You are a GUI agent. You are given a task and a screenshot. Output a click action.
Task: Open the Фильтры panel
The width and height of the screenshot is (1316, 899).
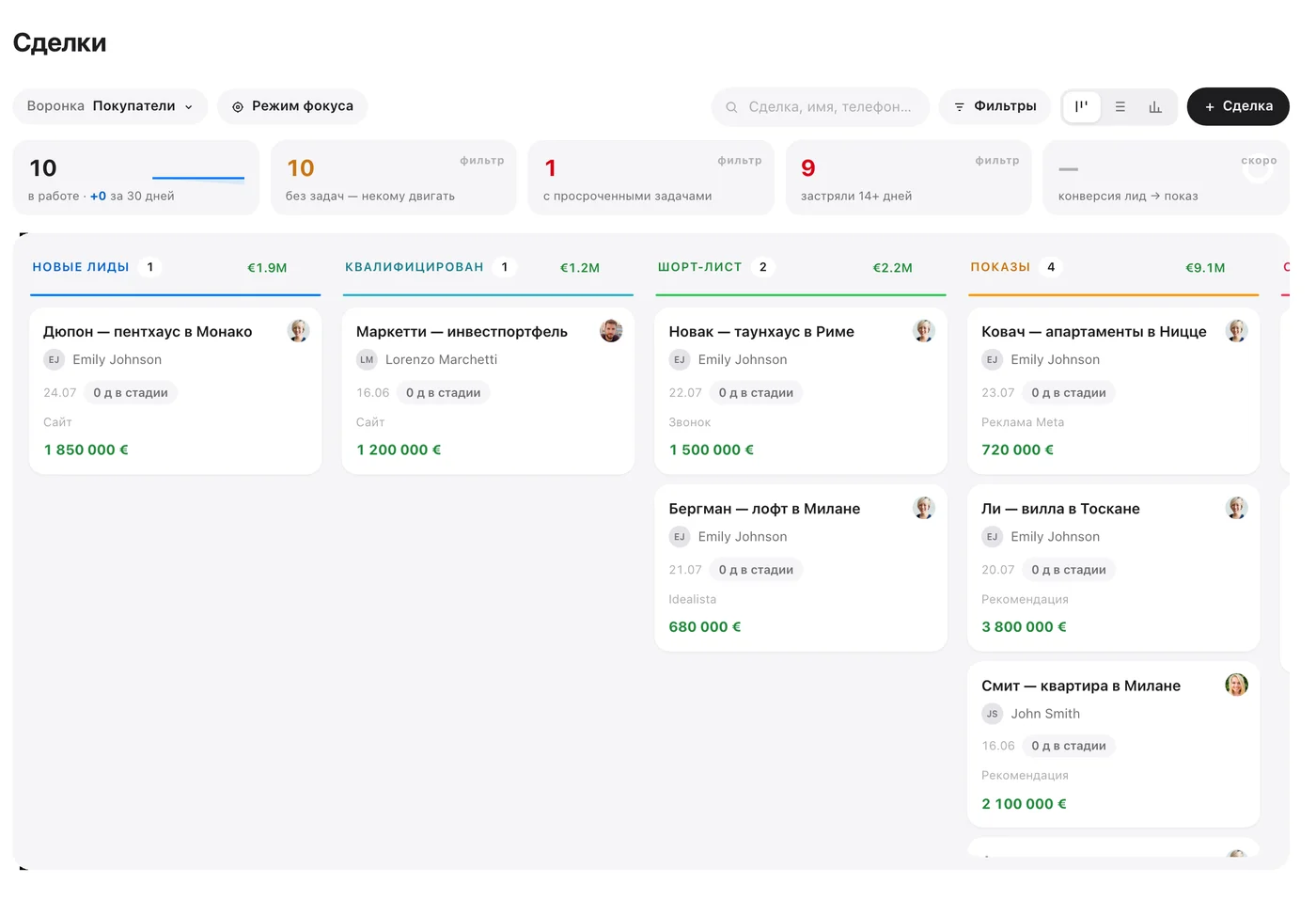(995, 106)
